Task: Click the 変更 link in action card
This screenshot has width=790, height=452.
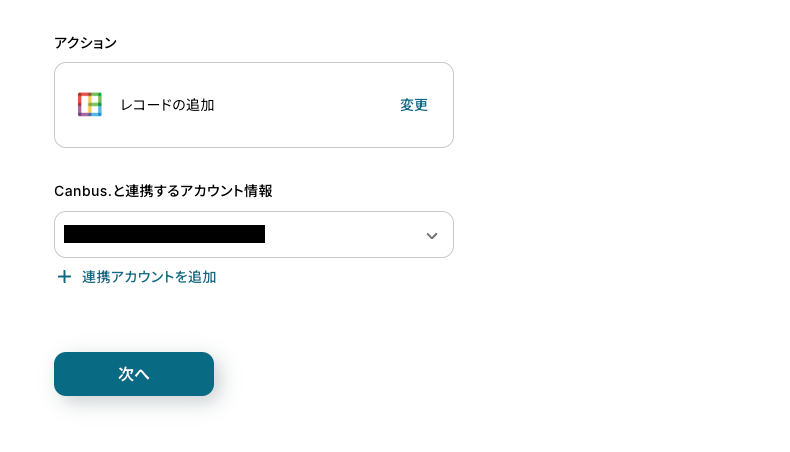Action: click(413, 105)
